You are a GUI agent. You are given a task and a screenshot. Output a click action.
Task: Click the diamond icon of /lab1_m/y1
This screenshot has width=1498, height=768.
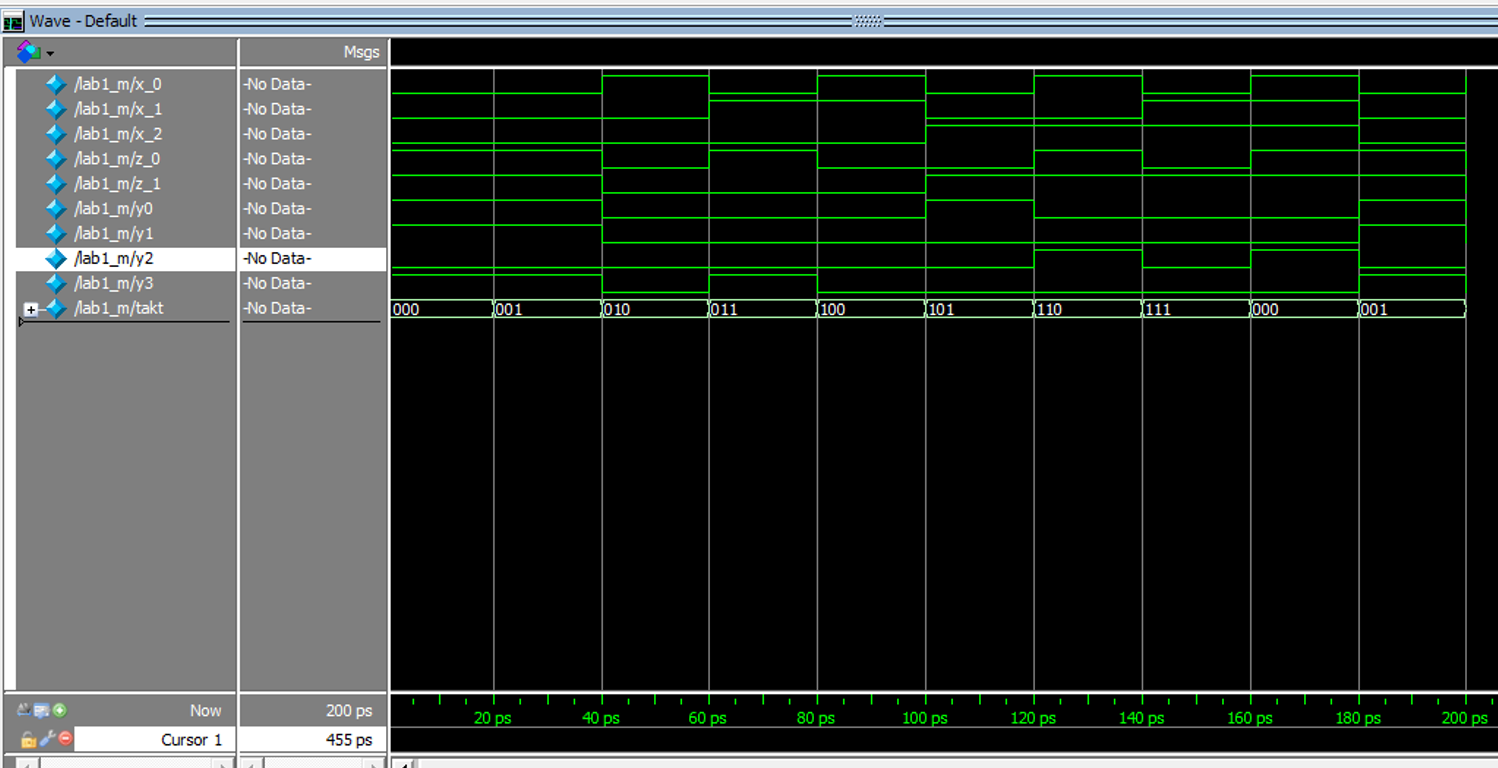[x=56, y=233]
